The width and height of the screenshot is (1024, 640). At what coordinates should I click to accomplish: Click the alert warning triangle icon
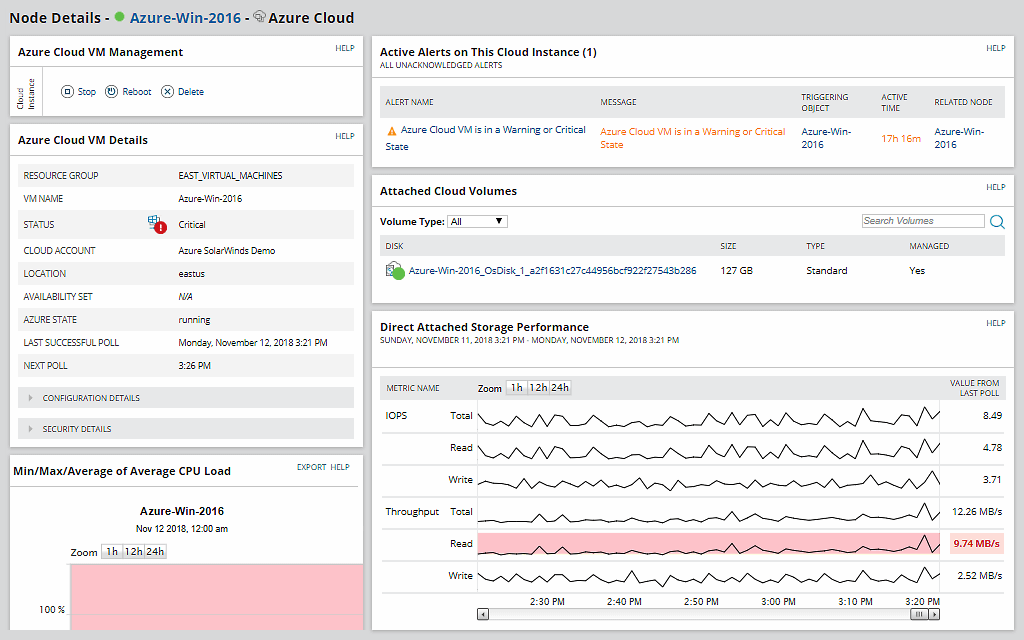point(391,130)
